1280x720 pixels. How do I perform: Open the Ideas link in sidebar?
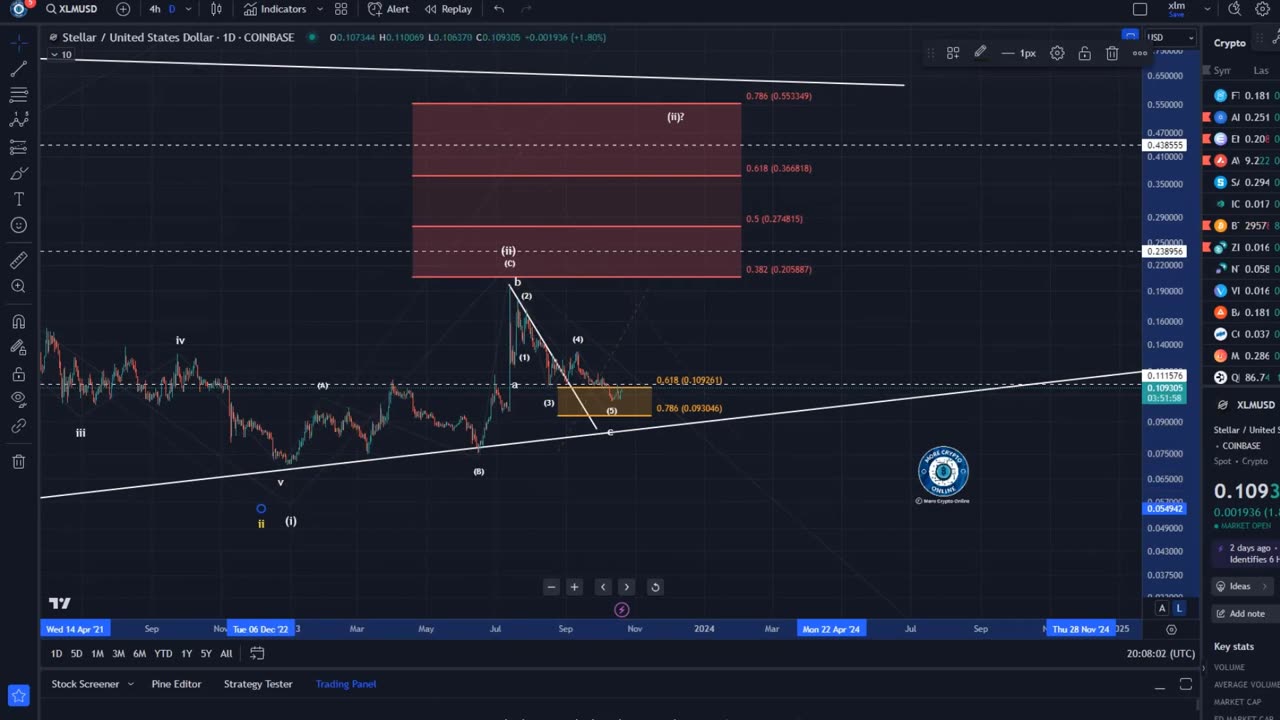click(1242, 586)
